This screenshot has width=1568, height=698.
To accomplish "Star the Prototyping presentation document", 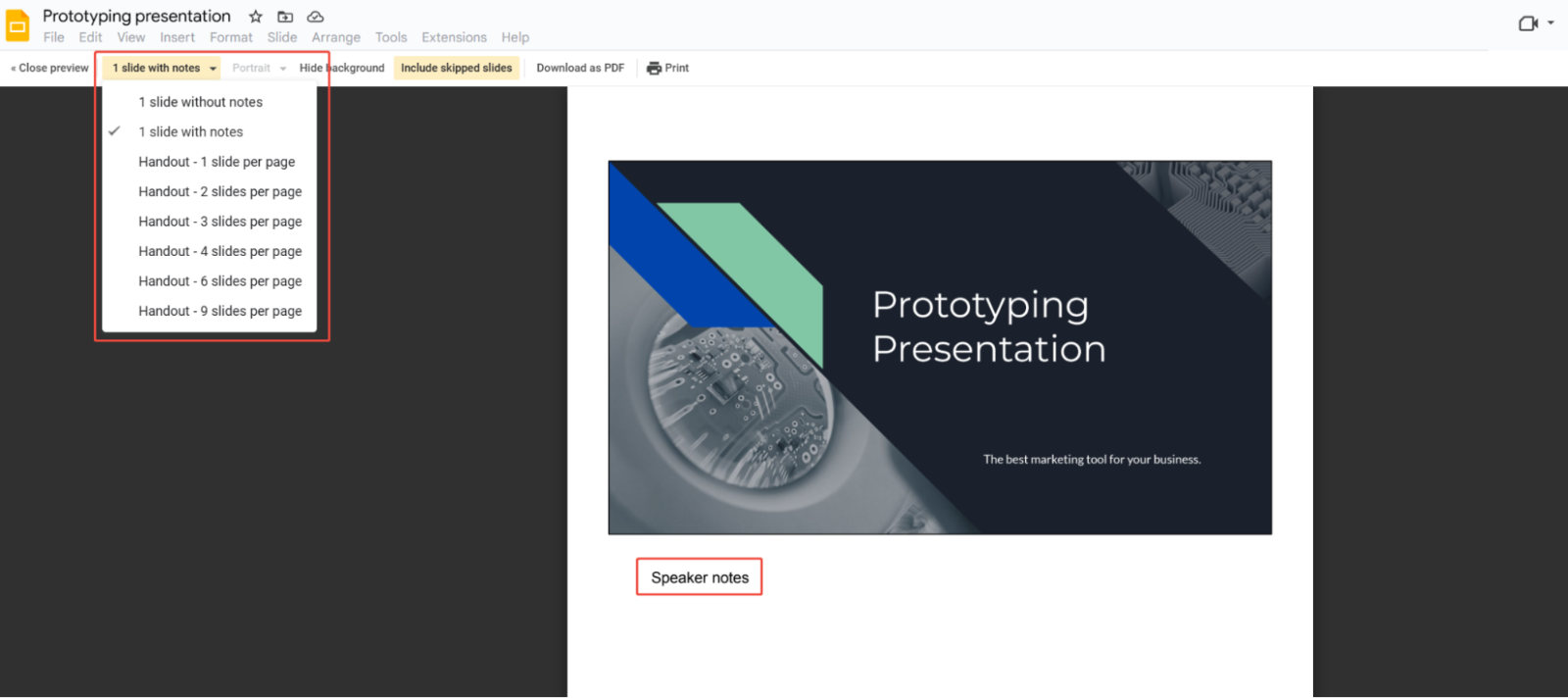I will pos(256,17).
